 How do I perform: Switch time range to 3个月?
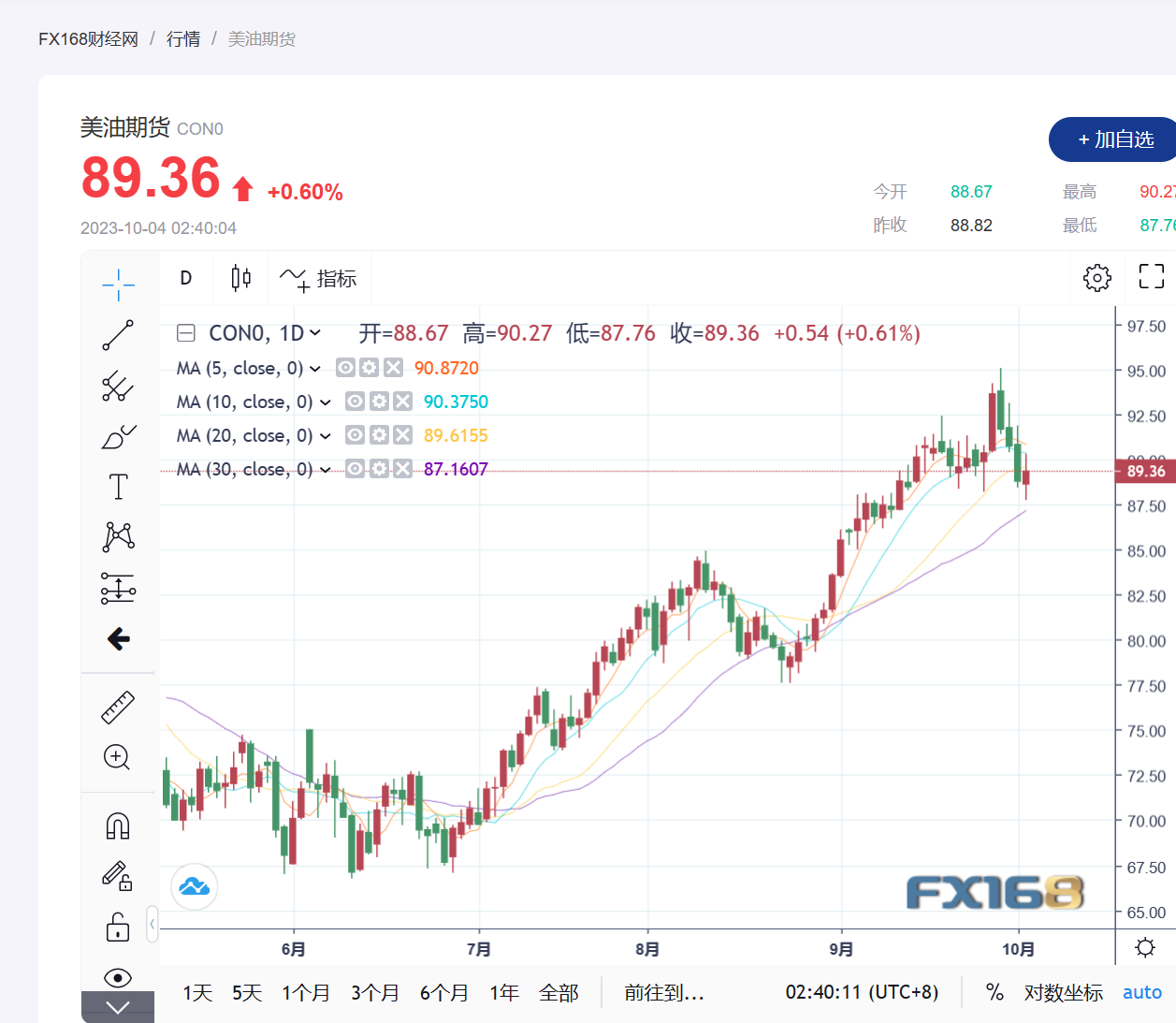pos(375,993)
